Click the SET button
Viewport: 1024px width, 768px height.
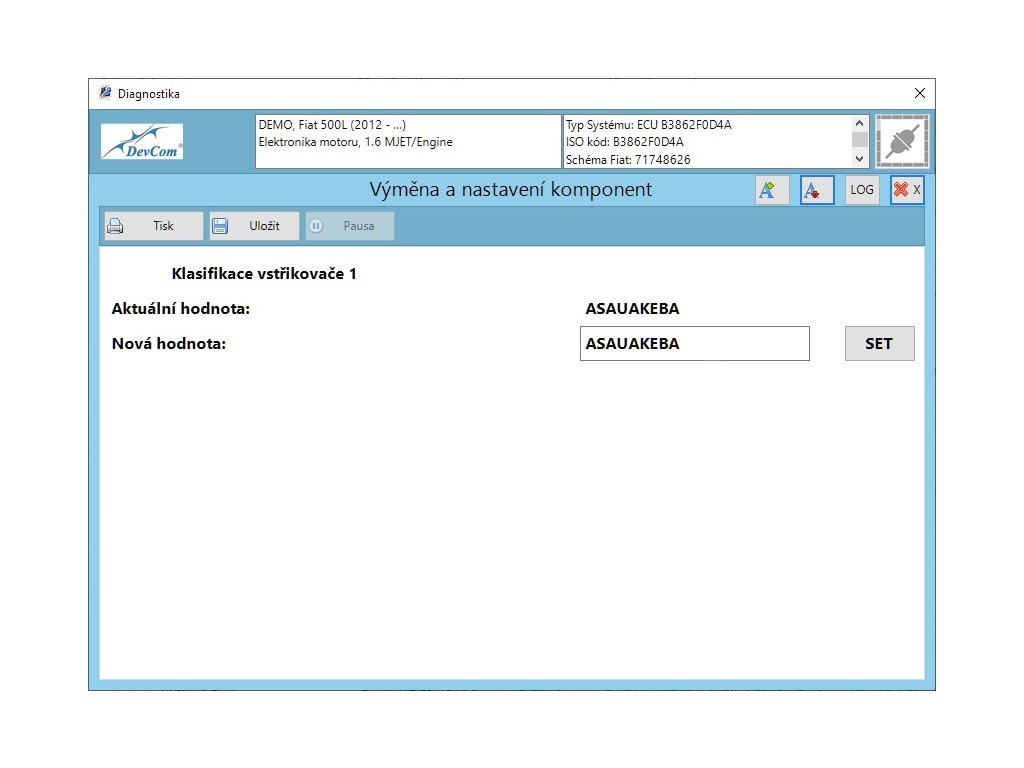pos(879,344)
